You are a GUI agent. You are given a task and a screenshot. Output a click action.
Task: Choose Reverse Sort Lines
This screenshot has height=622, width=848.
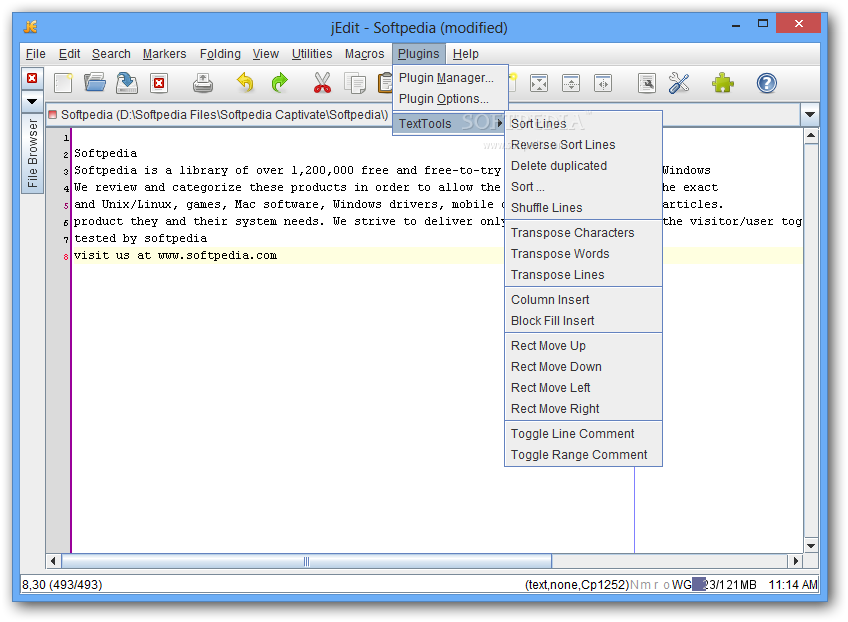[x=583, y=145]
